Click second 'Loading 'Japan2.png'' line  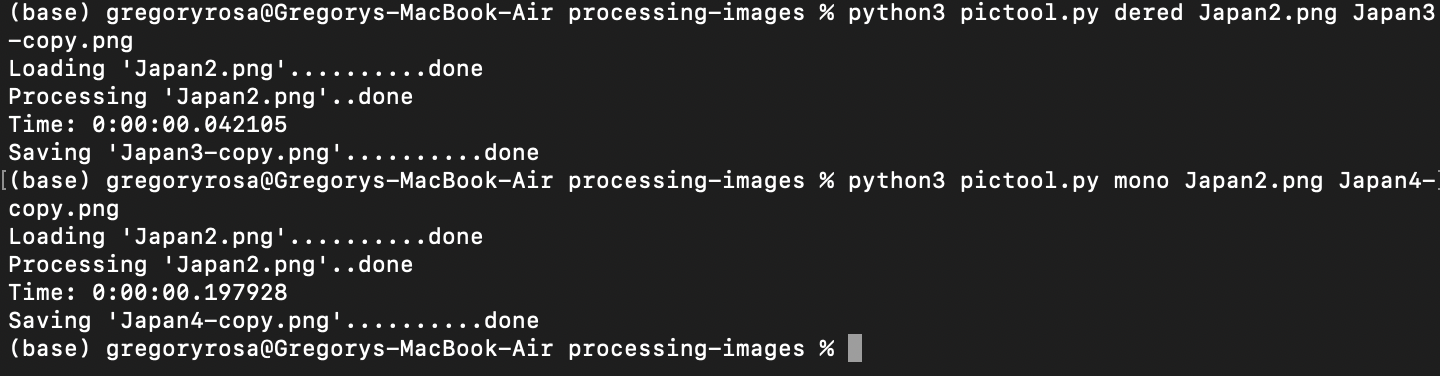click(246, 237)
